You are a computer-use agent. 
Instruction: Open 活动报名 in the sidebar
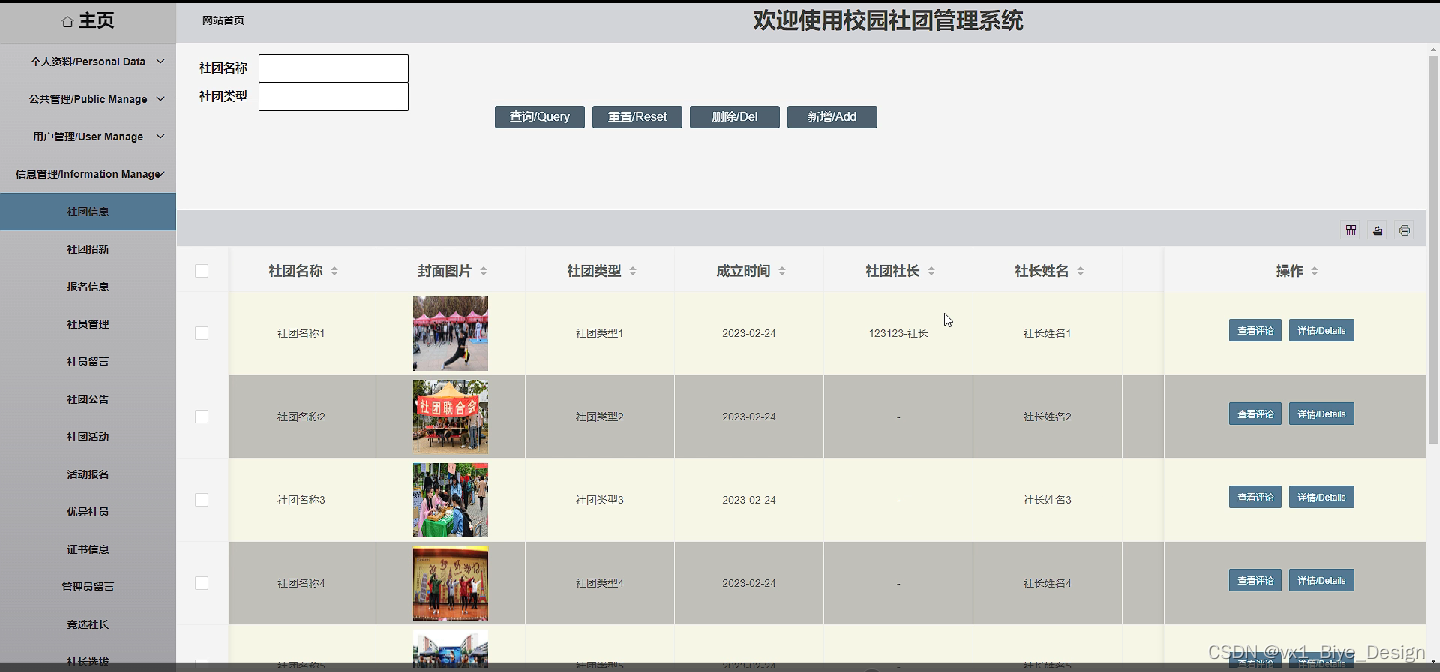[88, 474]
